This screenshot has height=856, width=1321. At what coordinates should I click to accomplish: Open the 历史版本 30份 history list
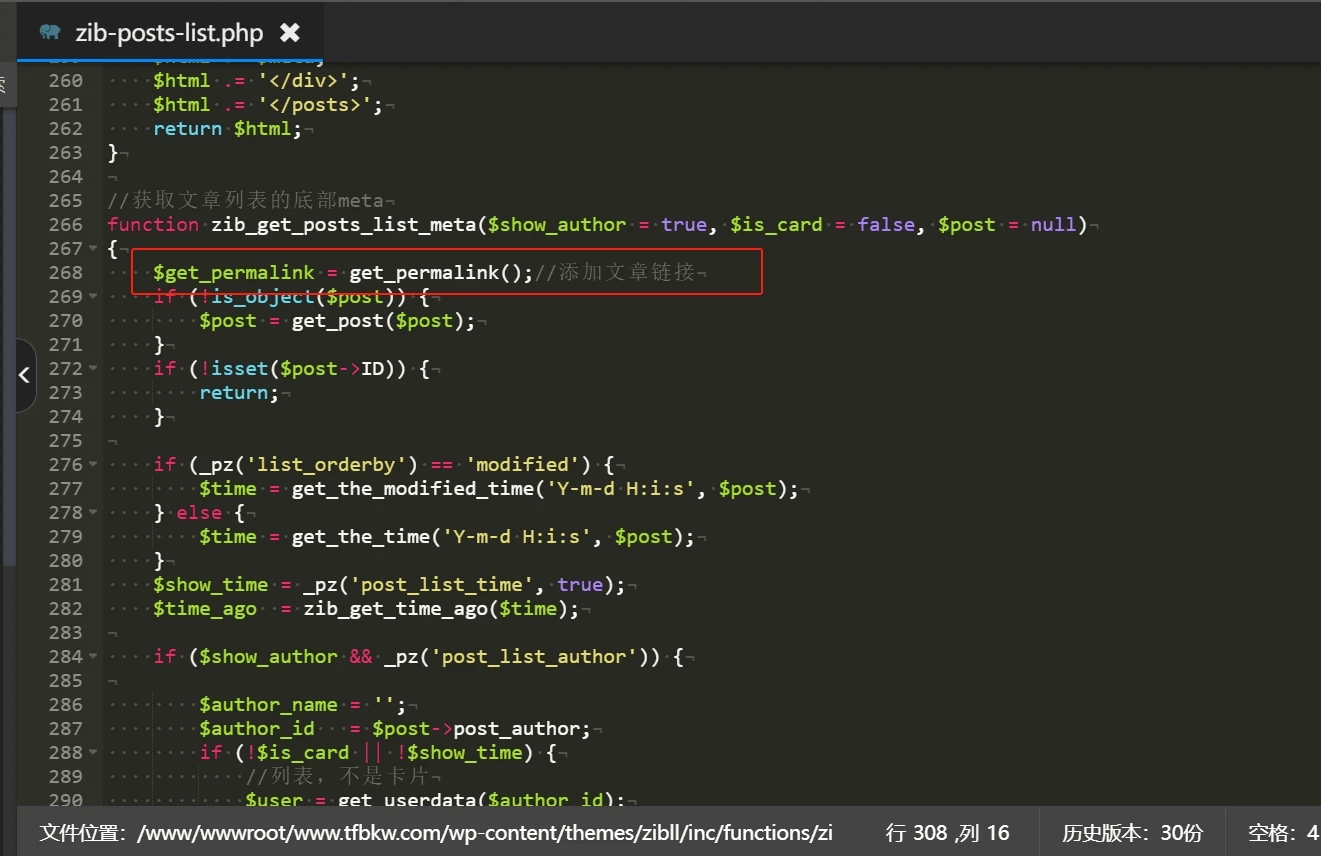pyautogui.click(x=1132, y=832)
